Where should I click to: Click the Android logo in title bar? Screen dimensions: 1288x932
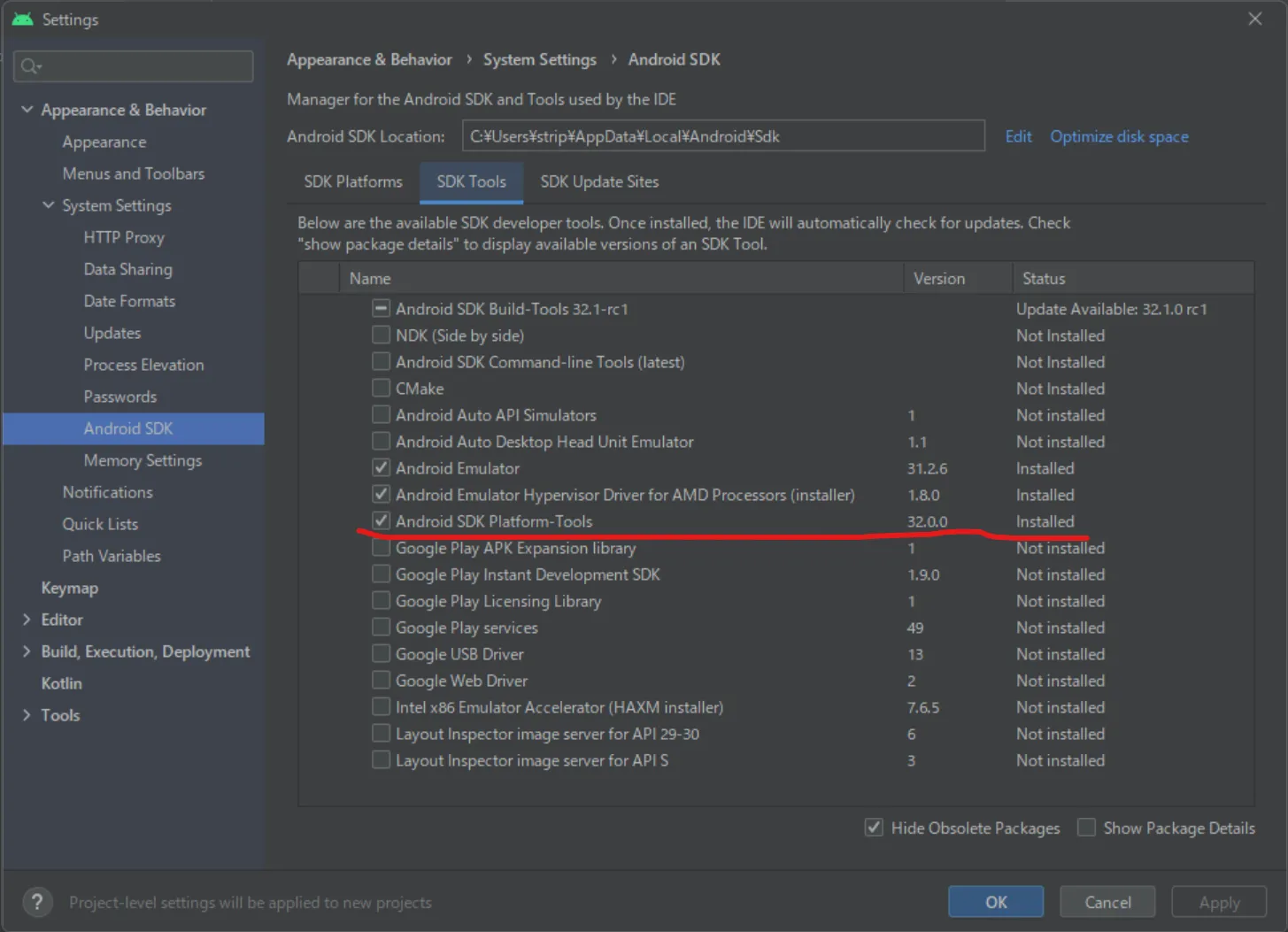[23, 19]
